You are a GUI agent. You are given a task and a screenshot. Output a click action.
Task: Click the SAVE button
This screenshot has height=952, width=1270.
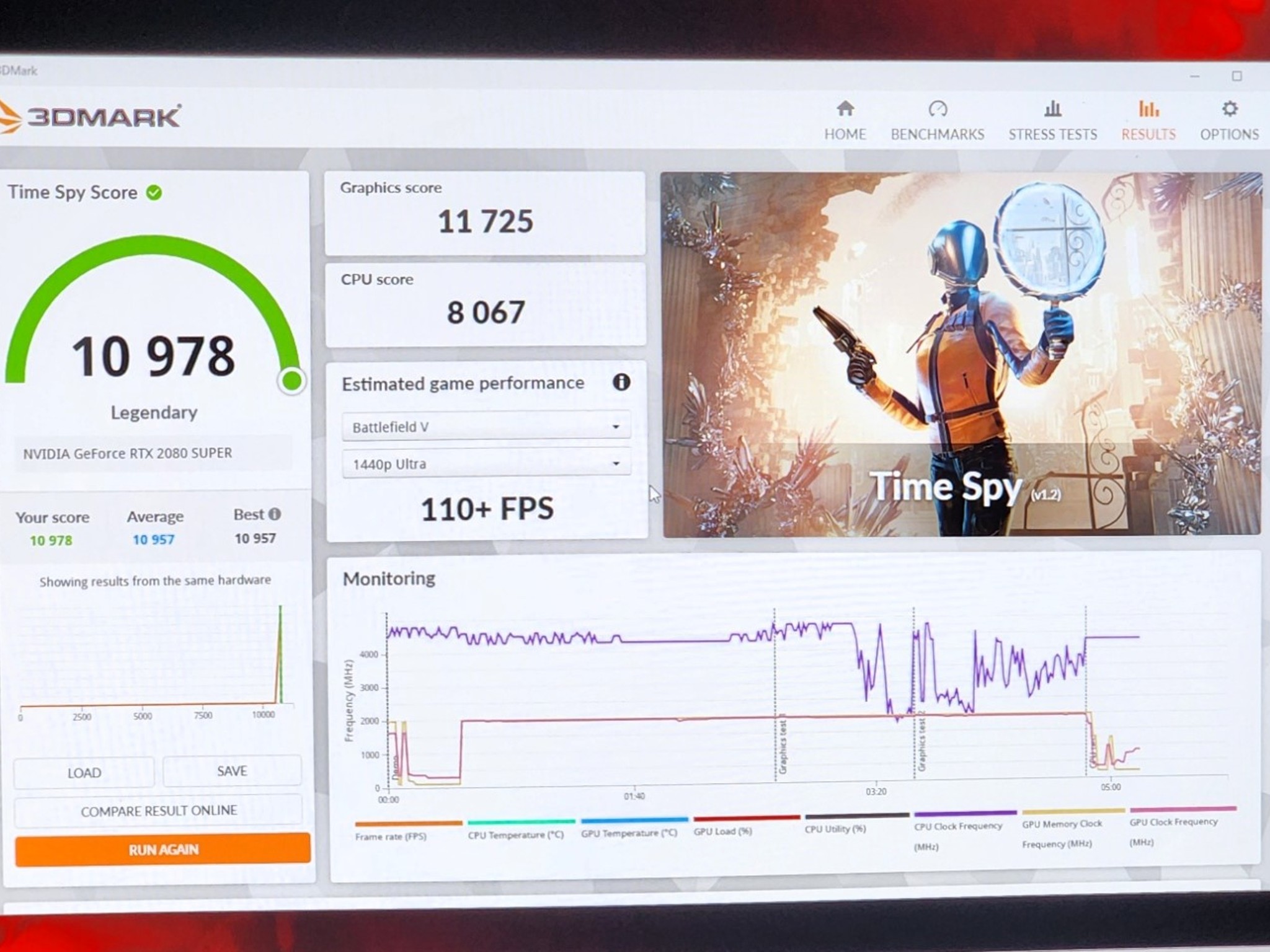232,771
